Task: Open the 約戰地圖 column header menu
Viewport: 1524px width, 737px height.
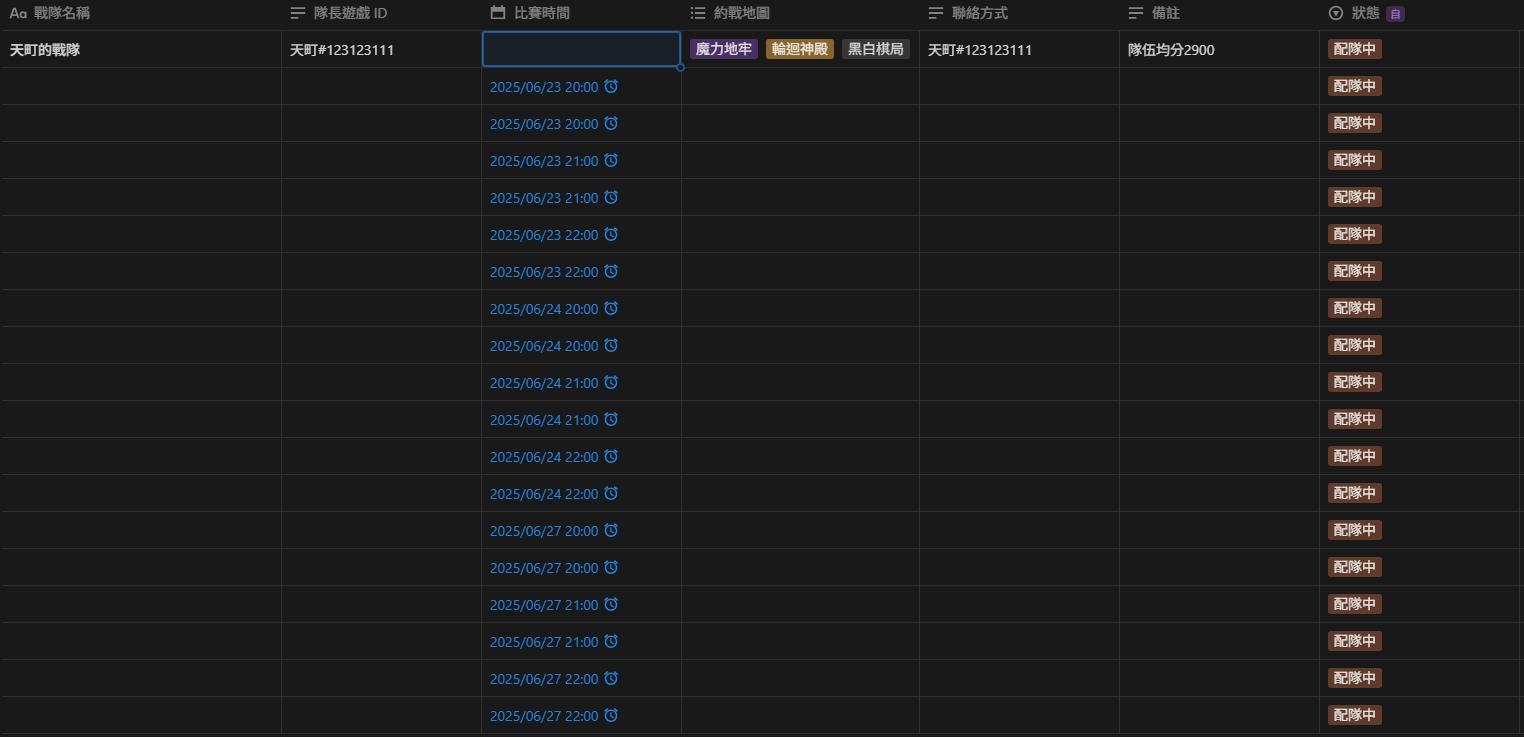Action: click(x=742, y=13)
